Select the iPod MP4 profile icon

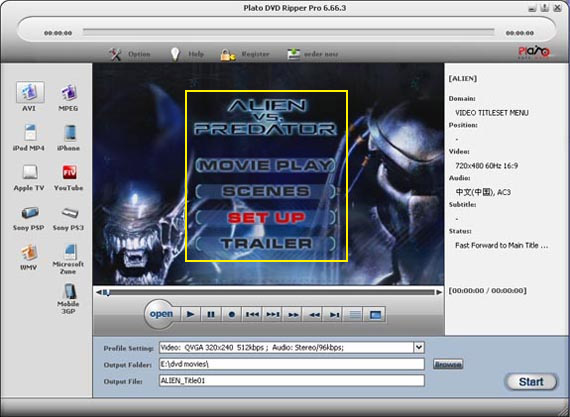pos(30,132)
